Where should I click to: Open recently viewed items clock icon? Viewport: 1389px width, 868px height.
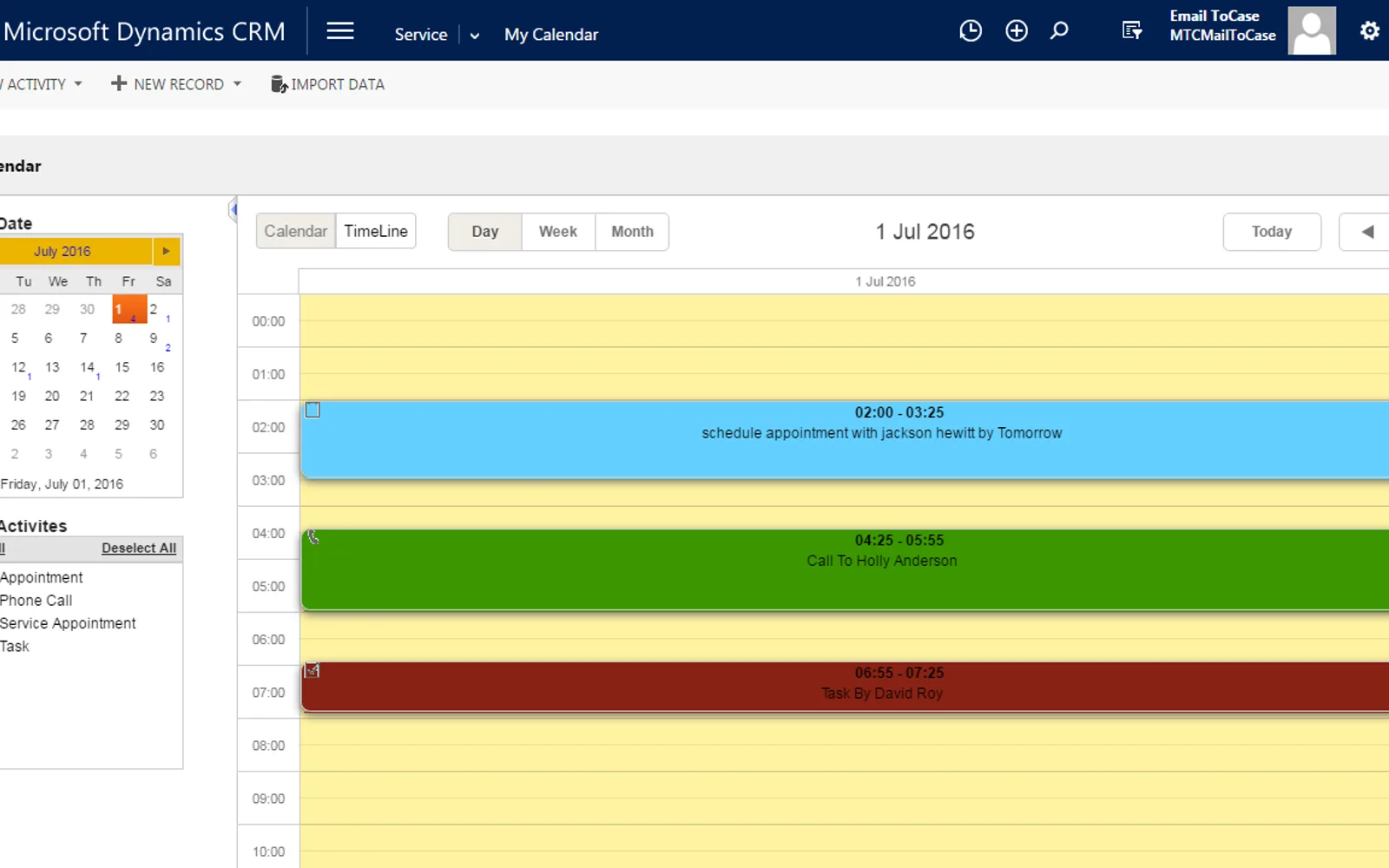click(971, 31)
